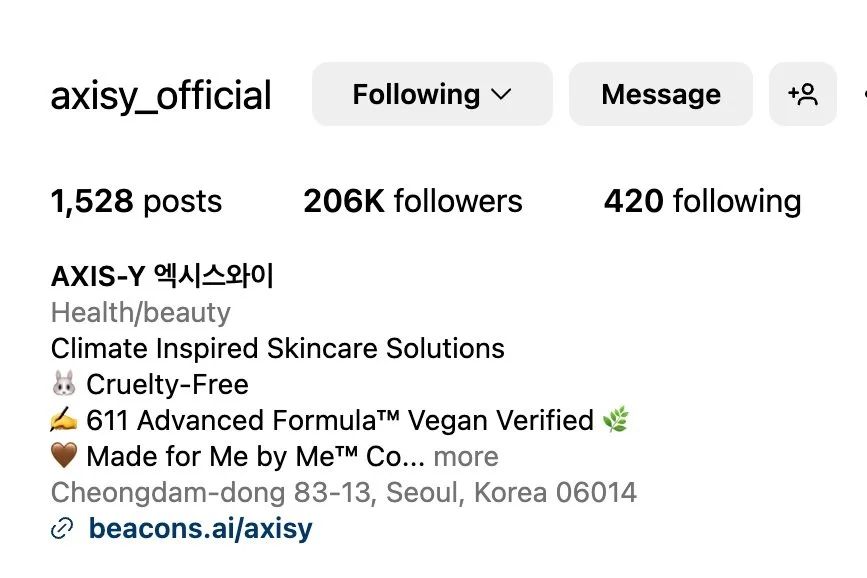Click the AXIS-Y 엑시스와이 display name
This screenshot has width=867, height=578.
162,275
